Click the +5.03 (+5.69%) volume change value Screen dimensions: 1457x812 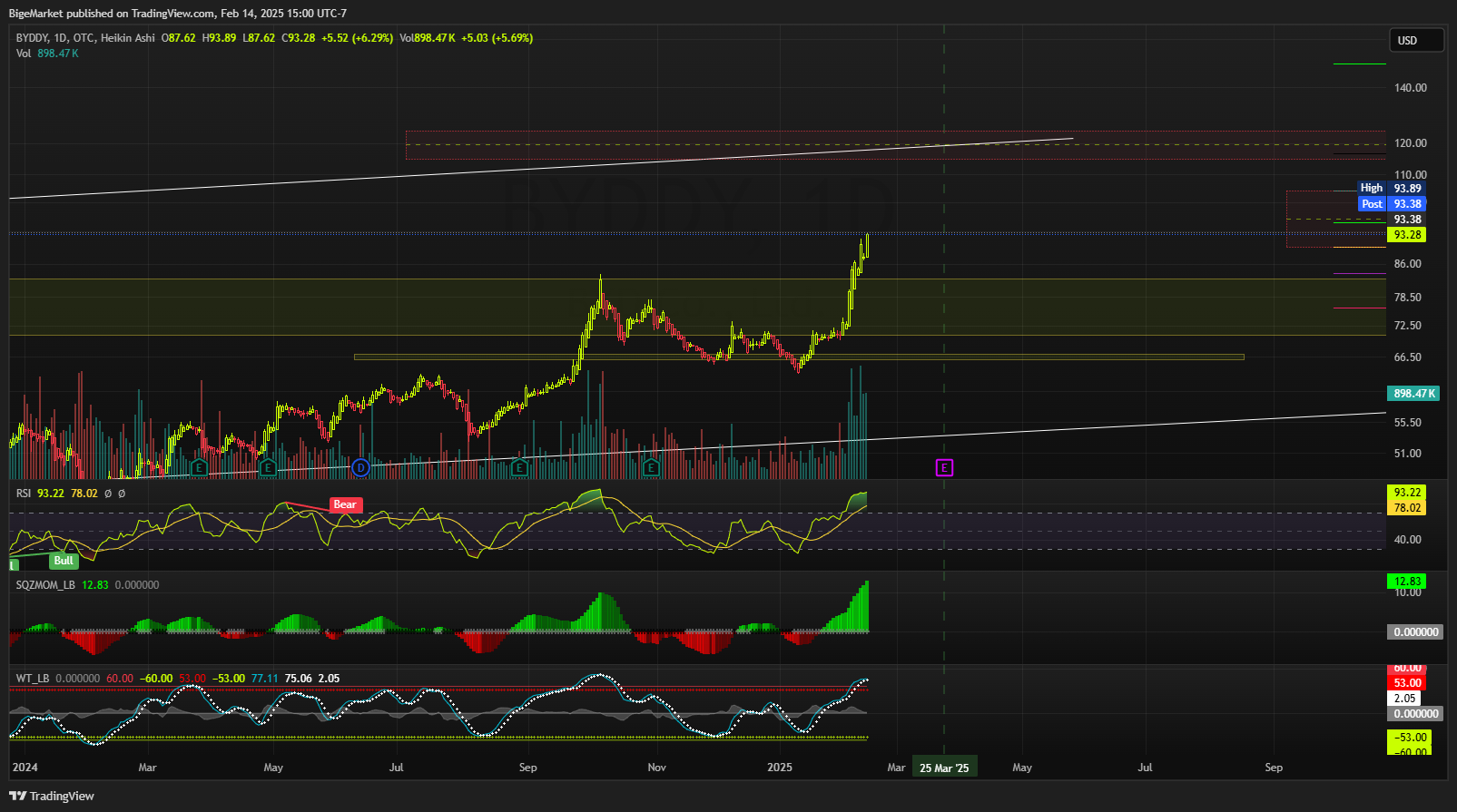(497, 38)
